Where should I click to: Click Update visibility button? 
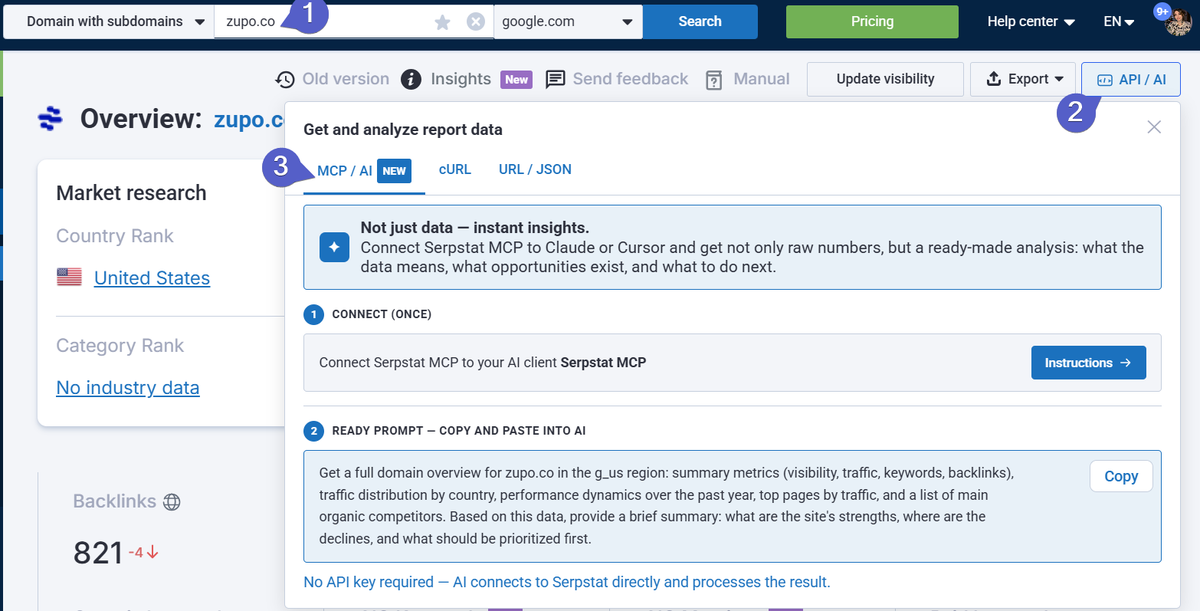[x=885, y=79]
